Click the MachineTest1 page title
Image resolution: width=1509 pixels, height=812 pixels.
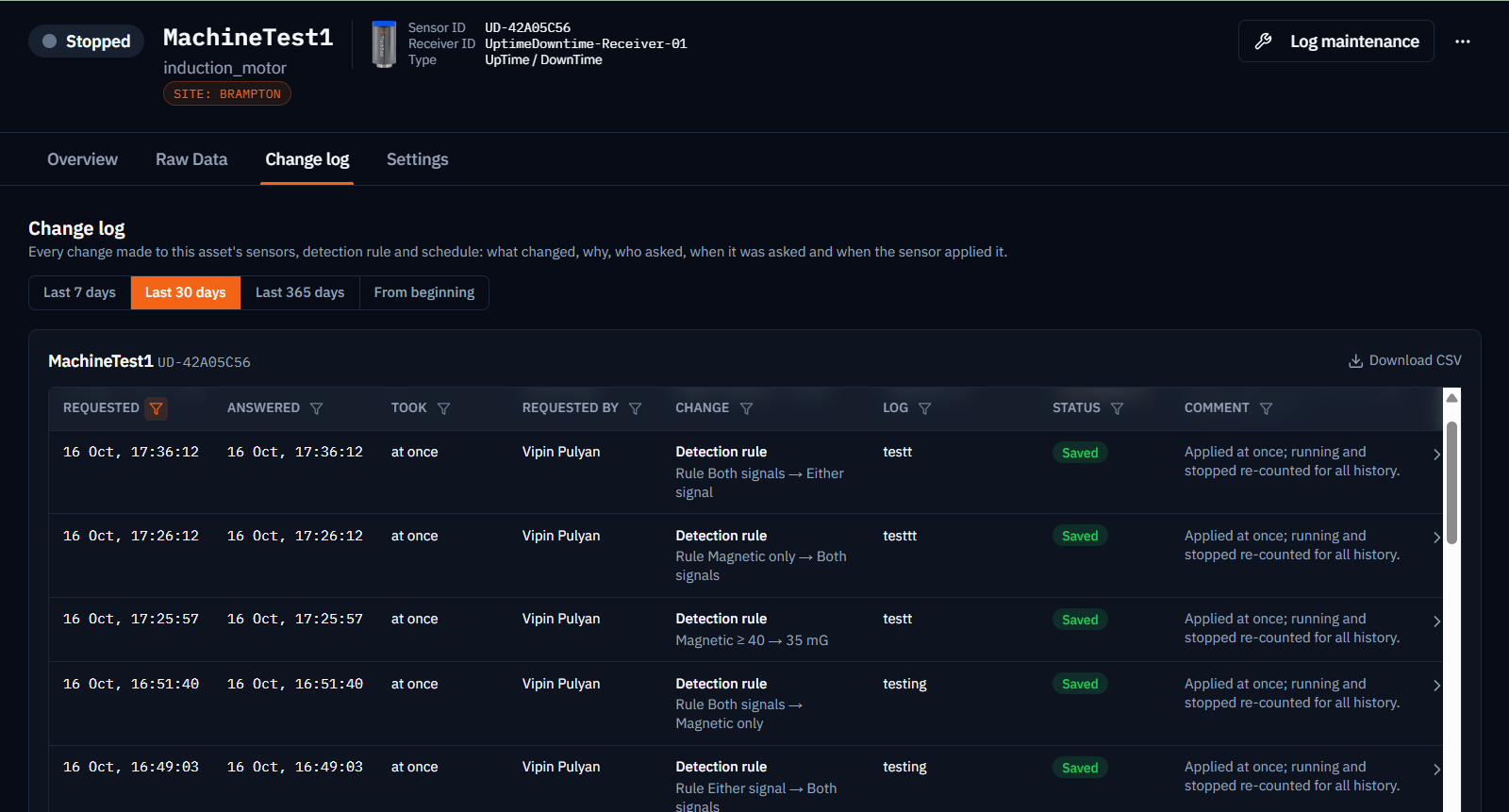[x=248, y=37]
